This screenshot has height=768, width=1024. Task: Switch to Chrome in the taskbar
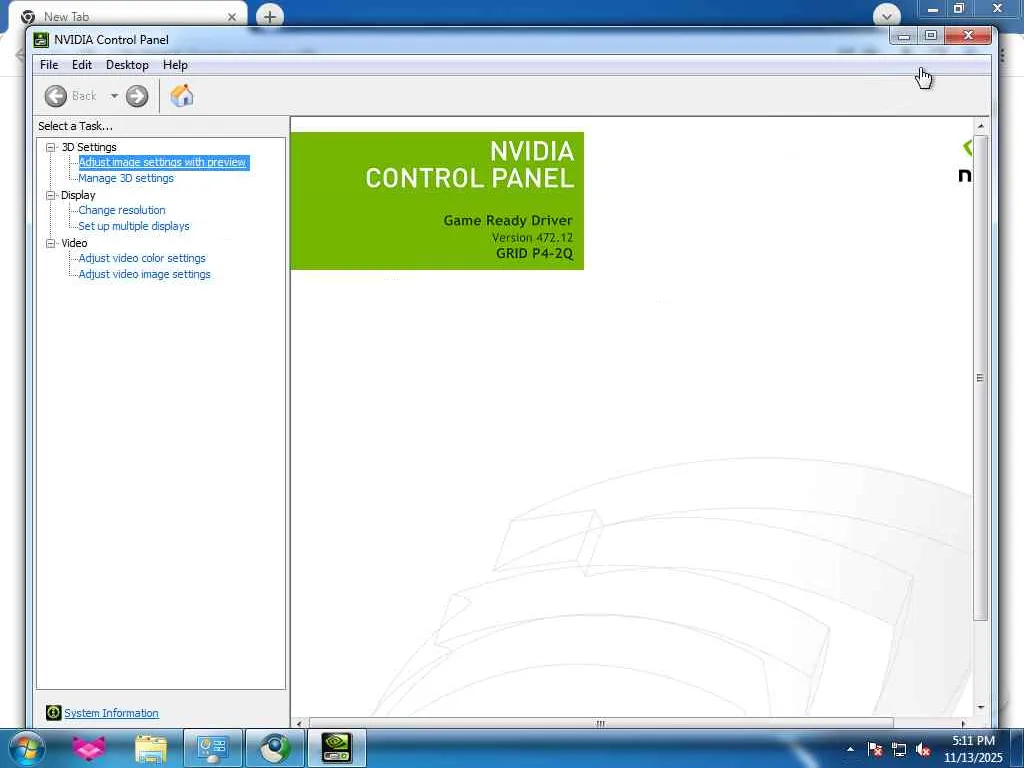[275, 748]
